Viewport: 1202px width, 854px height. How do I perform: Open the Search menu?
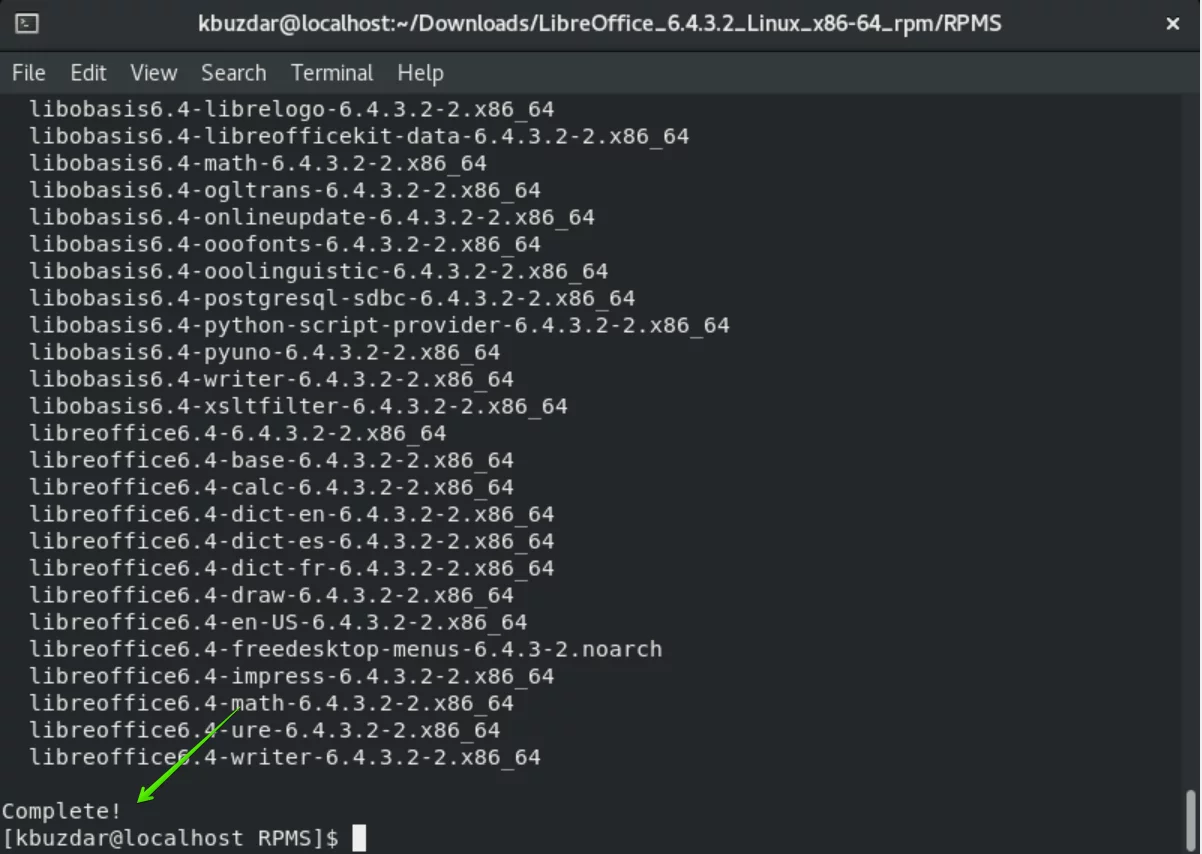coord(234,73)
